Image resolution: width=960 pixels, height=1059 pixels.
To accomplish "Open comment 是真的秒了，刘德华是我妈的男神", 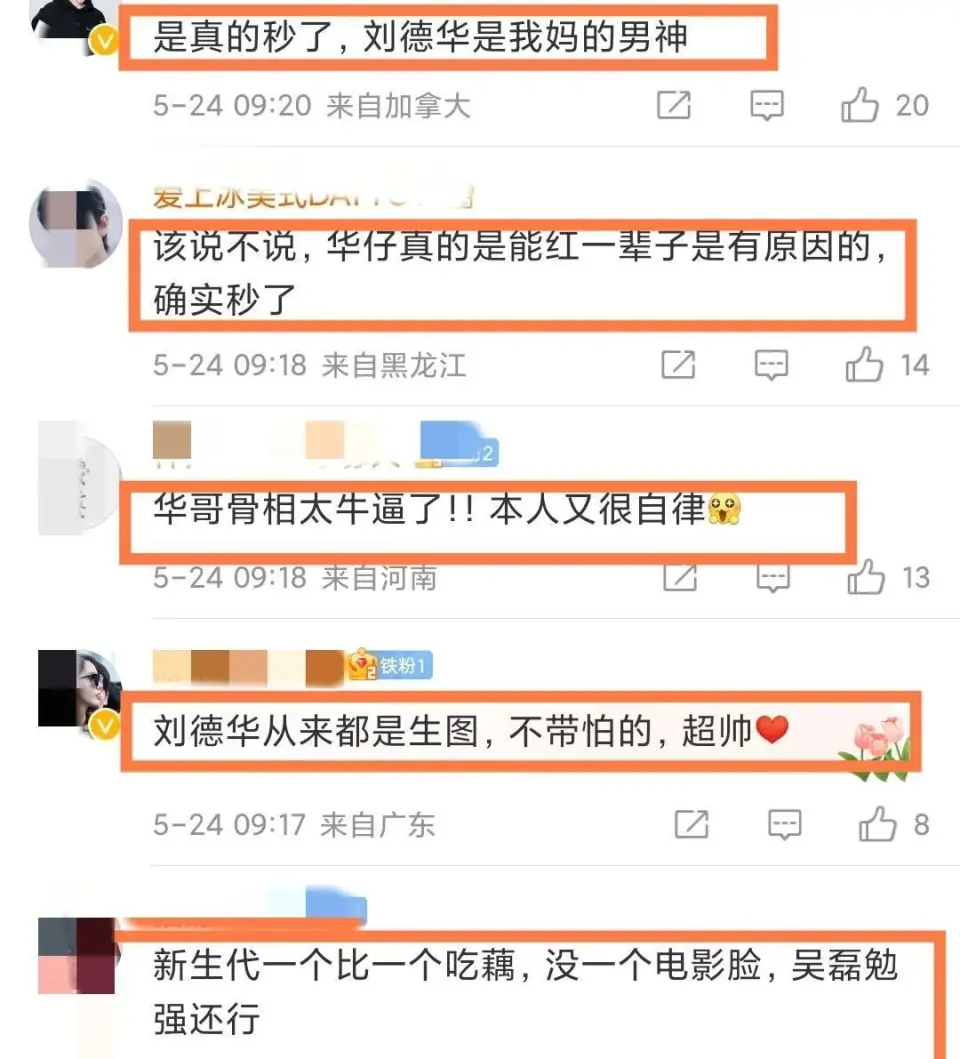I will coord(420,36).
